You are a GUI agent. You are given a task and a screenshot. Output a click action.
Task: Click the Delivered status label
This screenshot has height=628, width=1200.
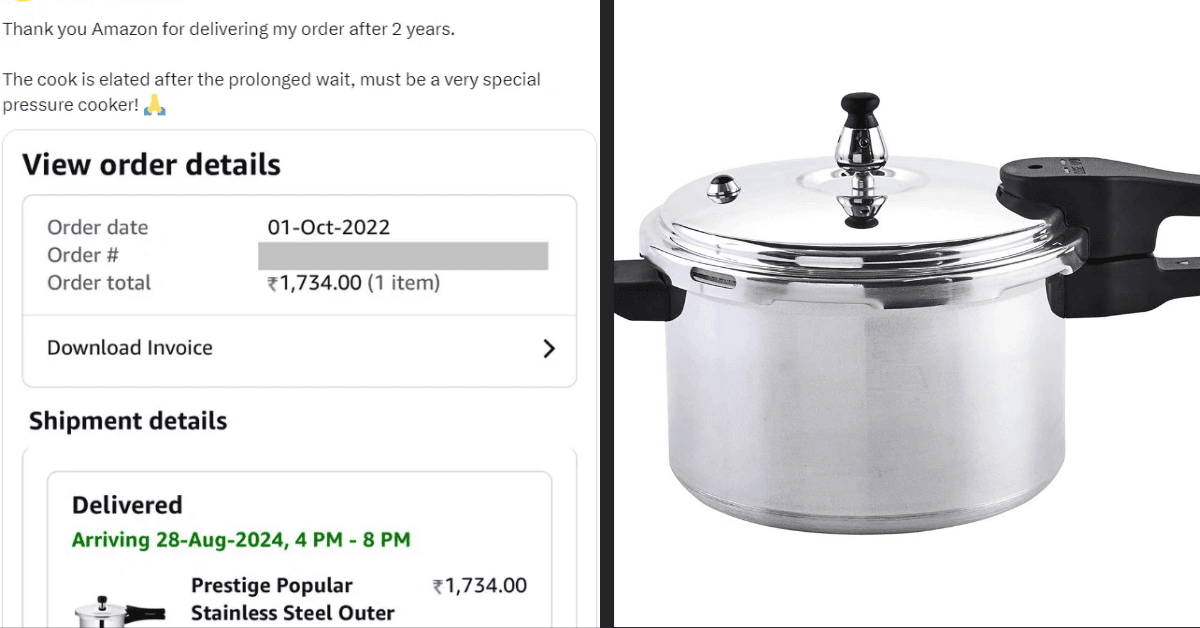coord(127,505)
